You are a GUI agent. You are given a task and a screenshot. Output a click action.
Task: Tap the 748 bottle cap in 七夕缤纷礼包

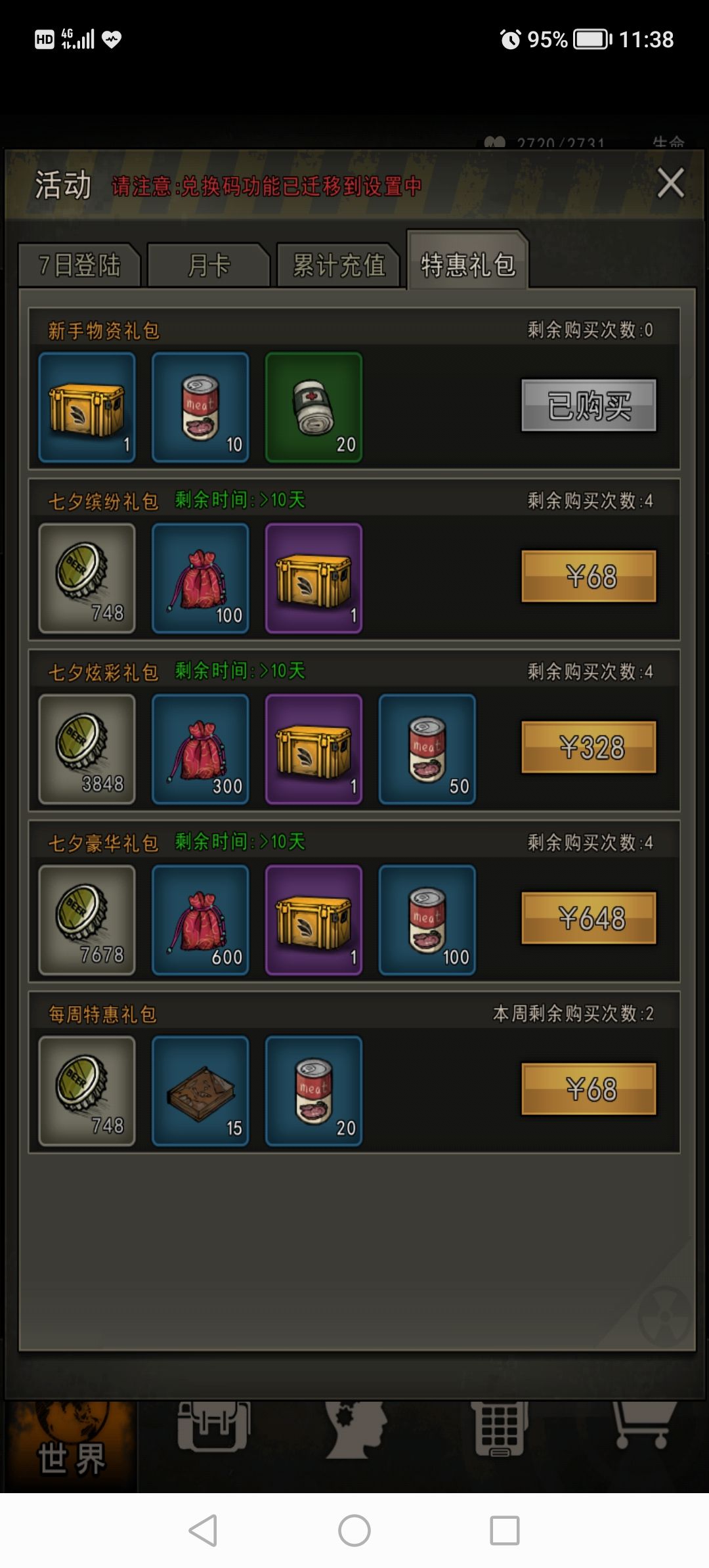click(87, 578)
